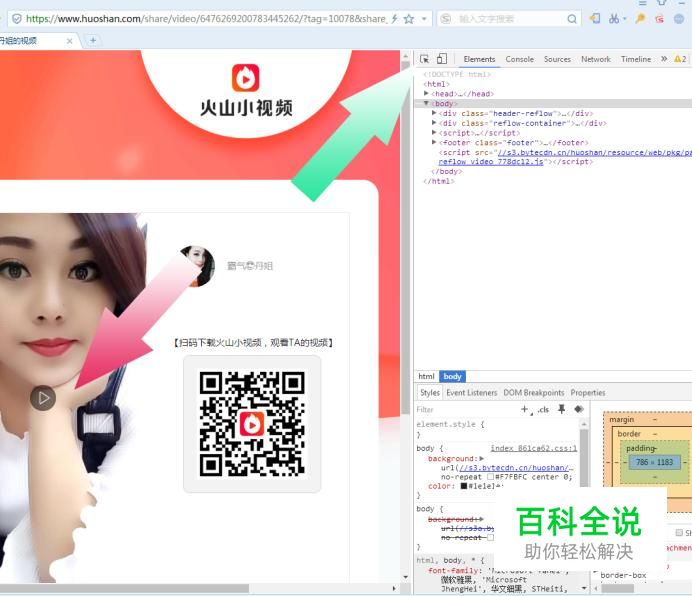This screenshot has height=596, width=692.
Task: Expand the head element node
Action: (x=426, y=94)
